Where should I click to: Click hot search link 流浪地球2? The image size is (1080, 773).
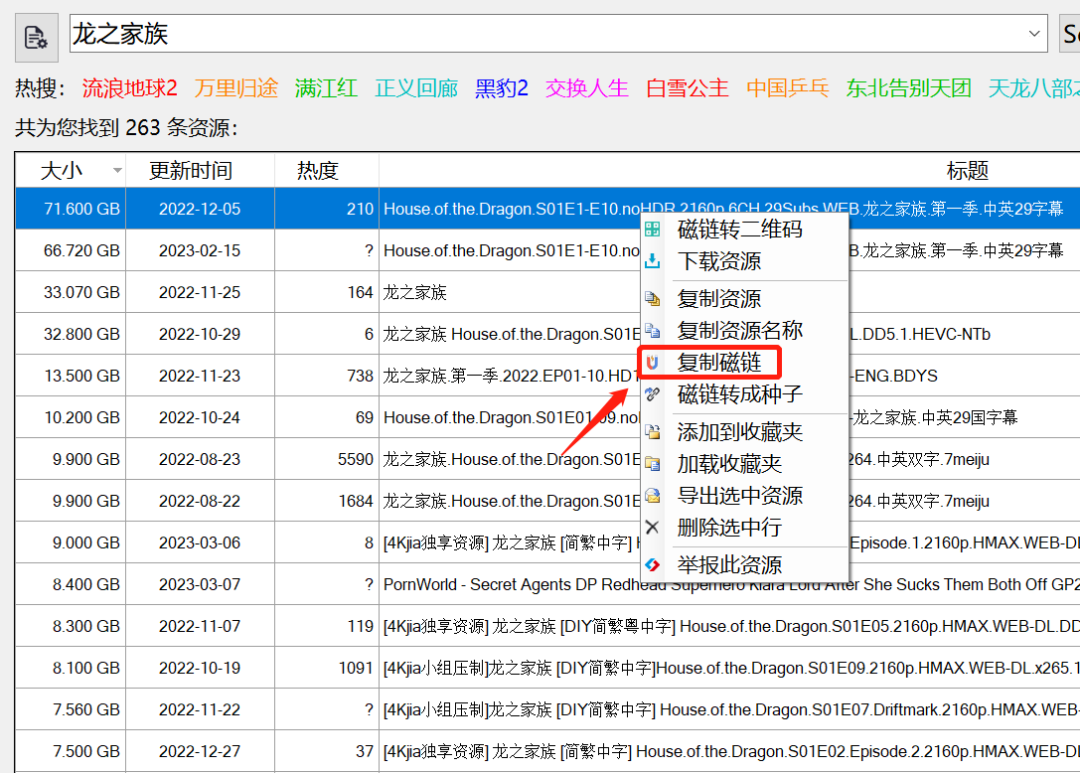129,88
